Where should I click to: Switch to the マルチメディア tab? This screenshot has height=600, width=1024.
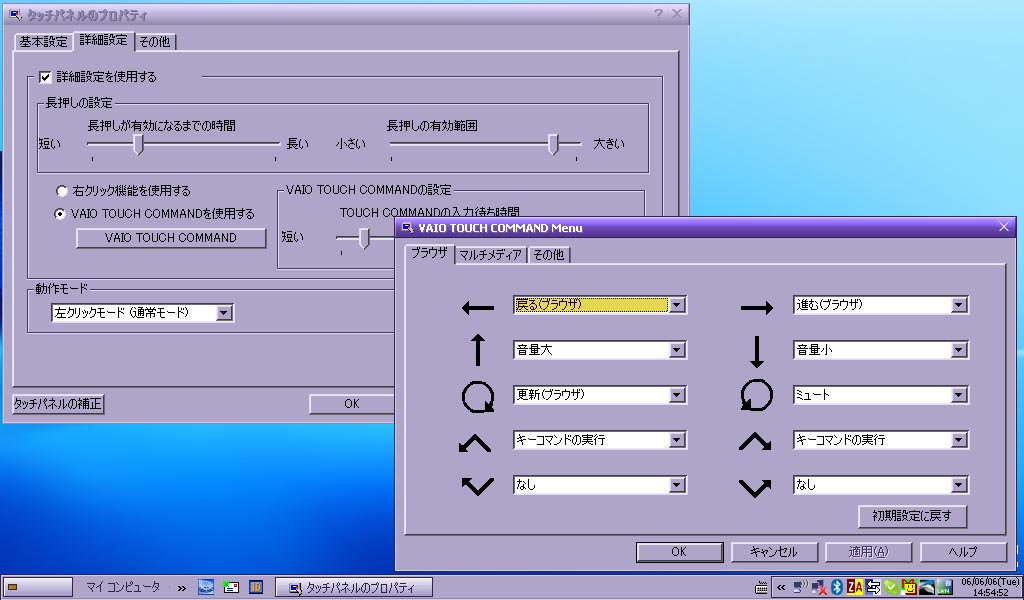point(490,255)
